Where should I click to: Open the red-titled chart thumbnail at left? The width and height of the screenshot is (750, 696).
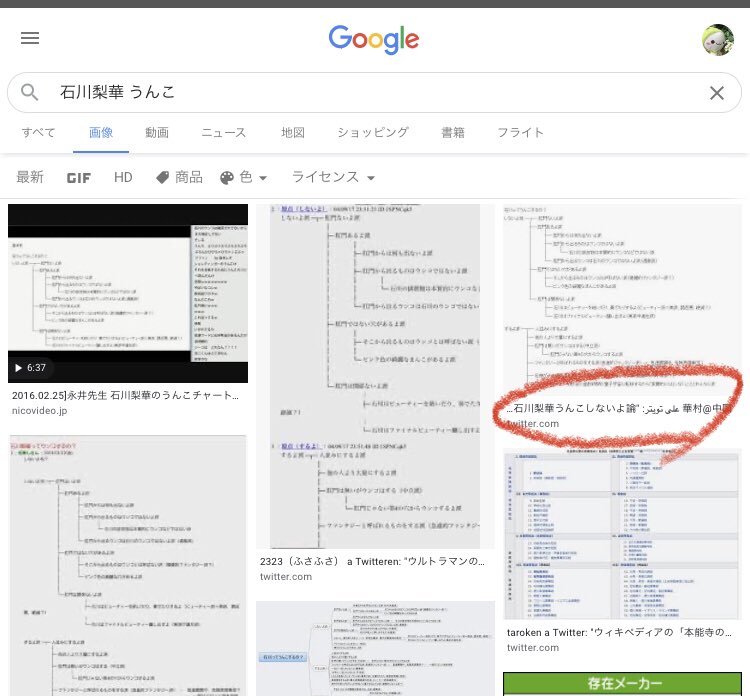(x=128, y=565)
